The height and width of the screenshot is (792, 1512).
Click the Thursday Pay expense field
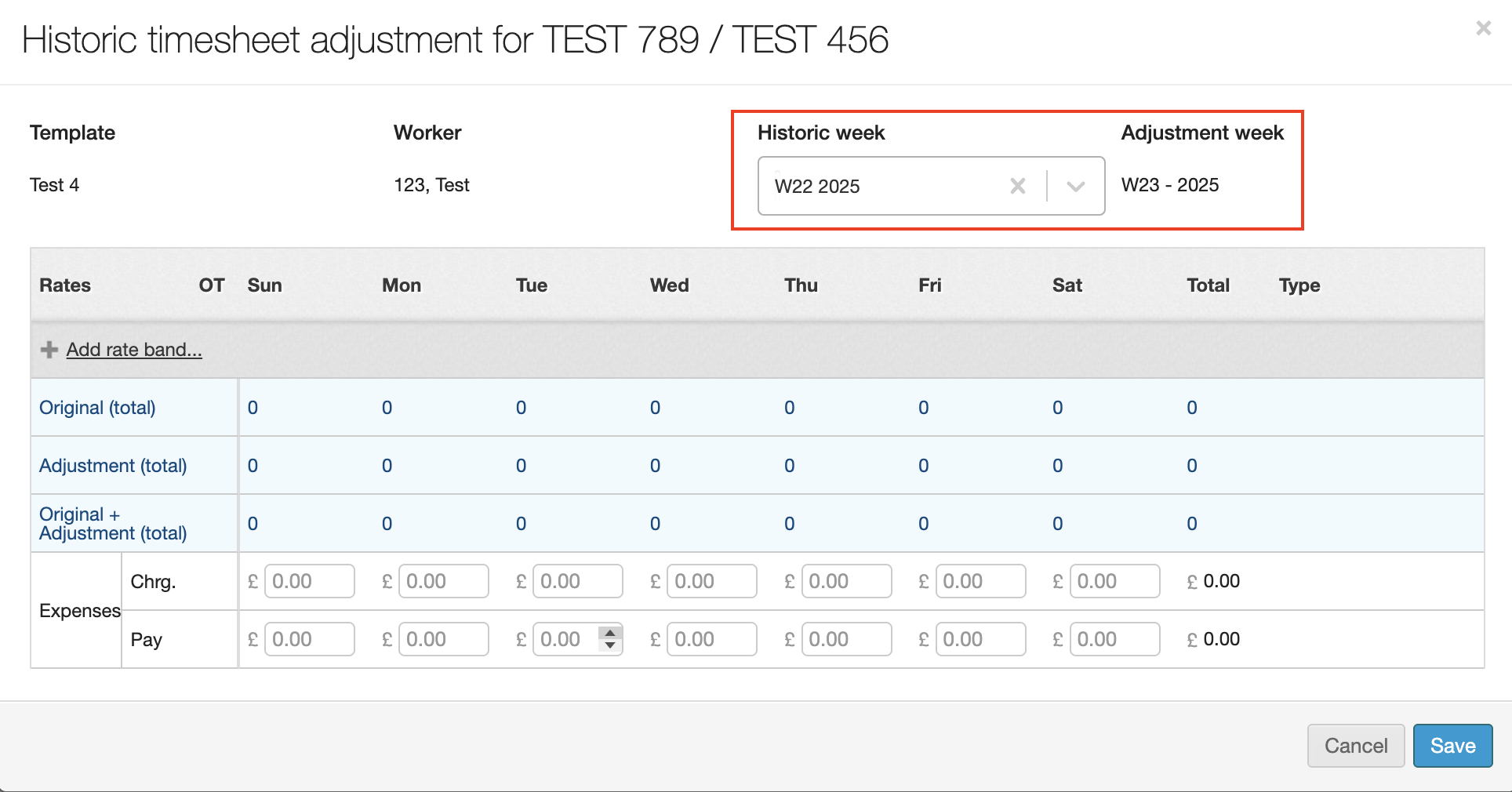pos(845,639)
